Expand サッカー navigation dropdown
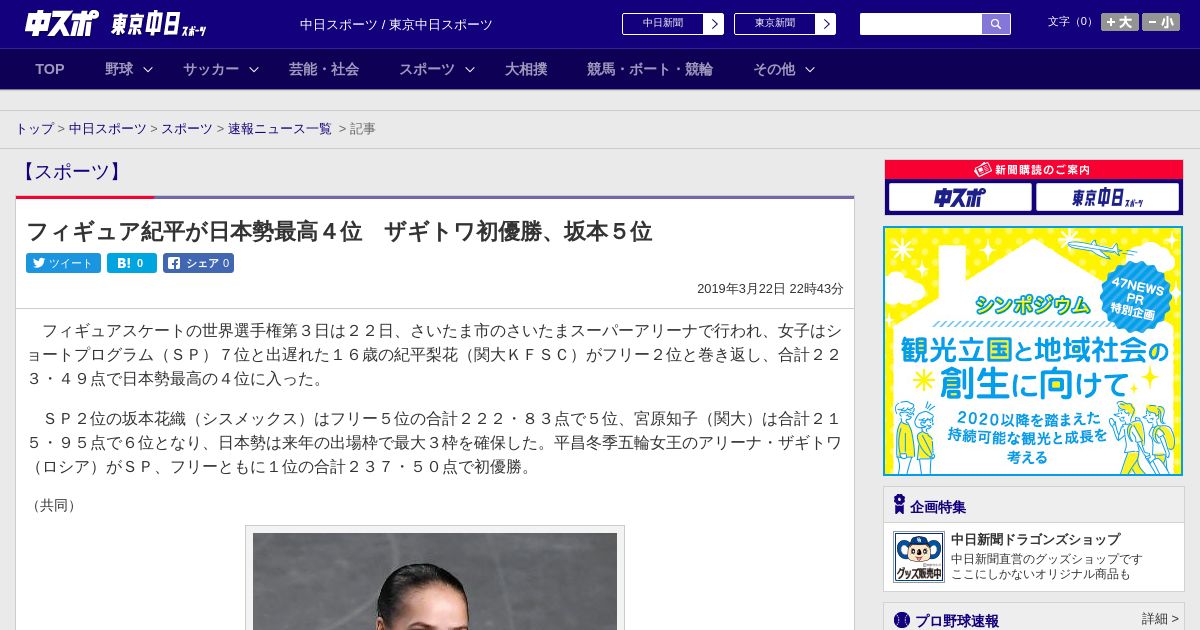 (x=221, y=69)
